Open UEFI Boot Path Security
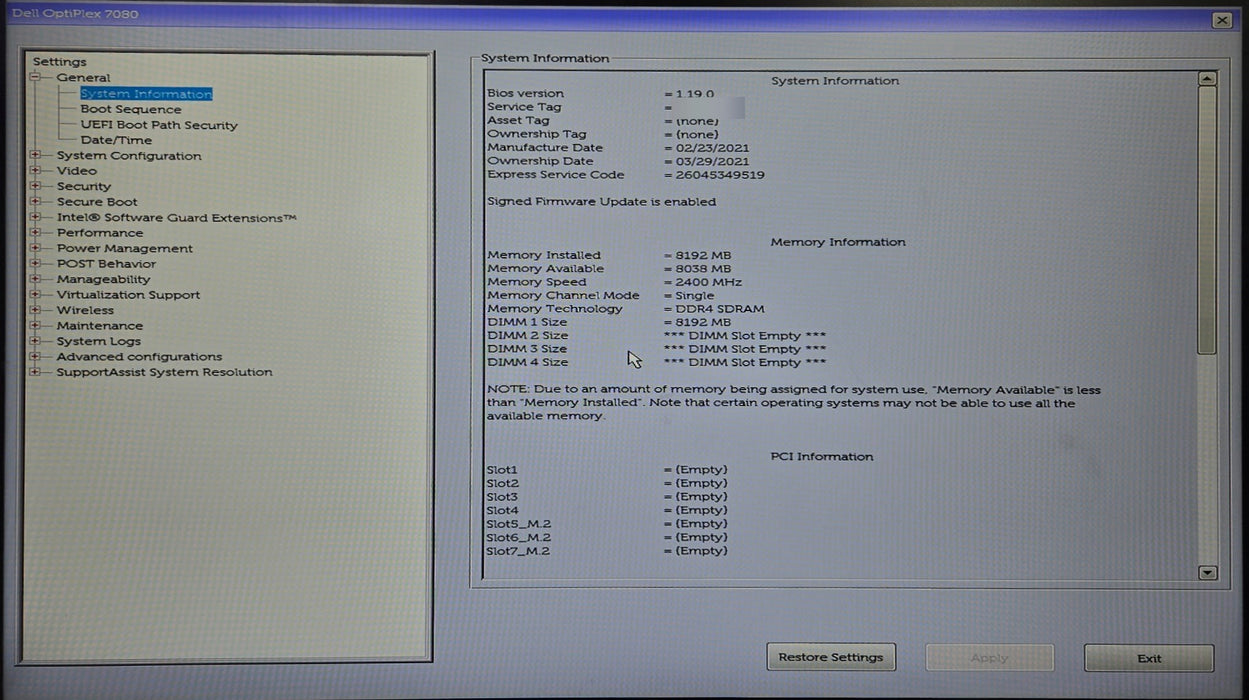This screenshot has height=700, width=1249. [x=159, y=125]
